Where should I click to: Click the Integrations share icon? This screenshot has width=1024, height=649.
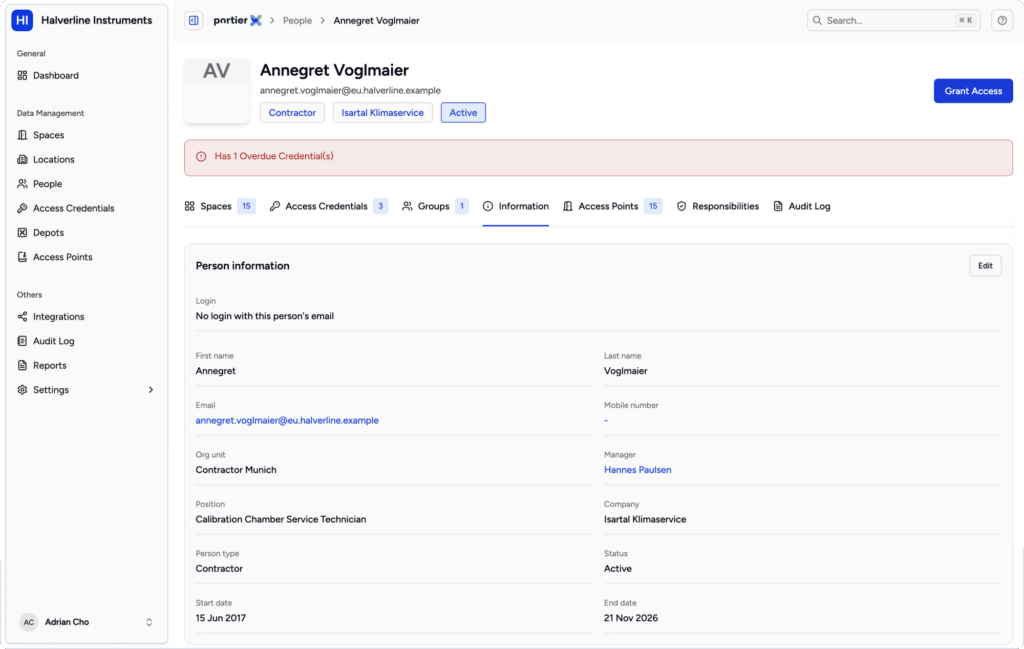(22, 317)
